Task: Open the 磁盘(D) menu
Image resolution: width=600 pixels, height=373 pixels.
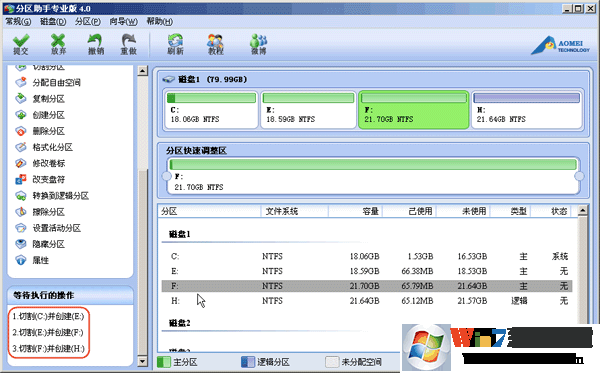Action: (x=53, y=21)
